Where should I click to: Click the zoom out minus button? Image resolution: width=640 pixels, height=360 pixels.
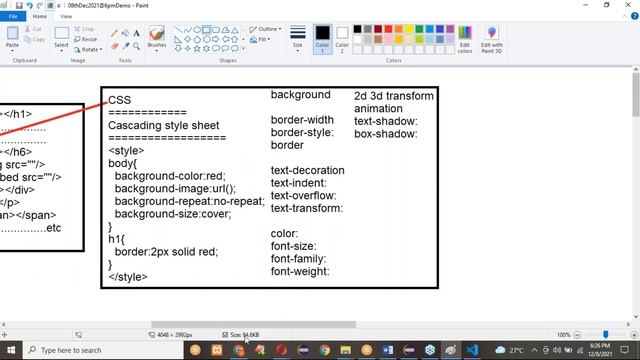(577, 335)
